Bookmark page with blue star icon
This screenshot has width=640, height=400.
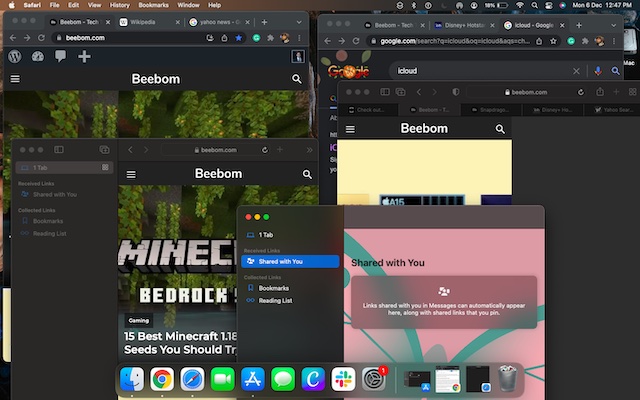tap(238, 38)
